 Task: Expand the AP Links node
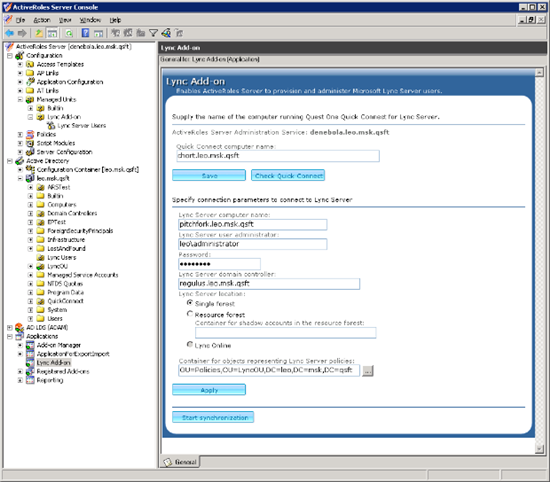click(20, 73)
